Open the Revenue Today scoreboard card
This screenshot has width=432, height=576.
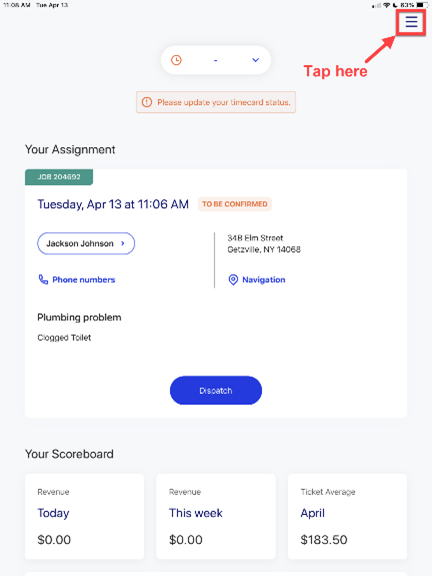pyautogui.click(x=84, y=516)
